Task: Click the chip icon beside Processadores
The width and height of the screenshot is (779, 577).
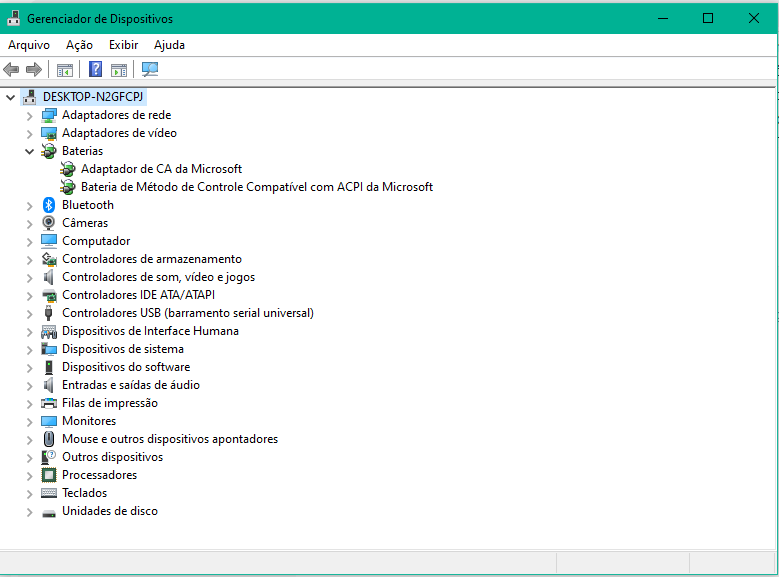Action: [49, 475]
